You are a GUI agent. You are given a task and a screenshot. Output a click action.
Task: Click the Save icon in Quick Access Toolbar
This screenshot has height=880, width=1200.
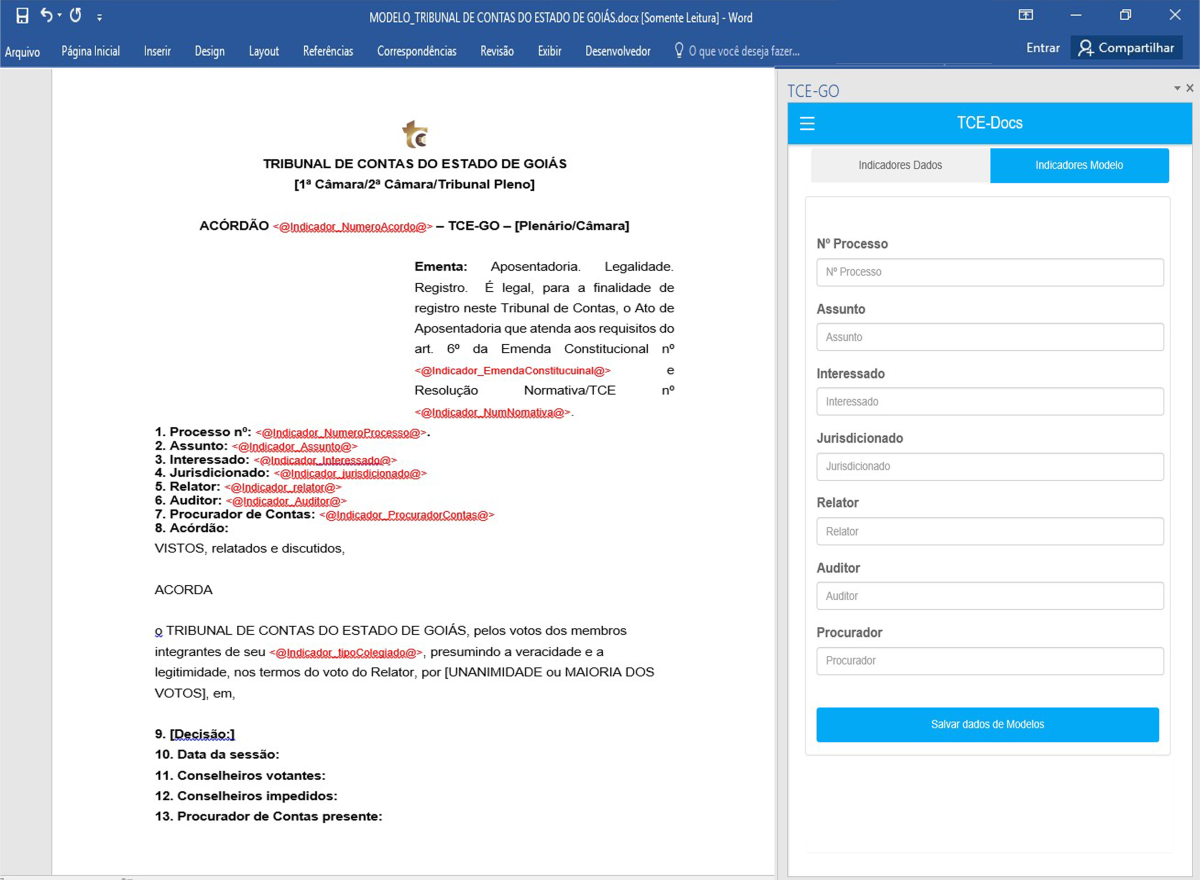[x=22, y=16]
